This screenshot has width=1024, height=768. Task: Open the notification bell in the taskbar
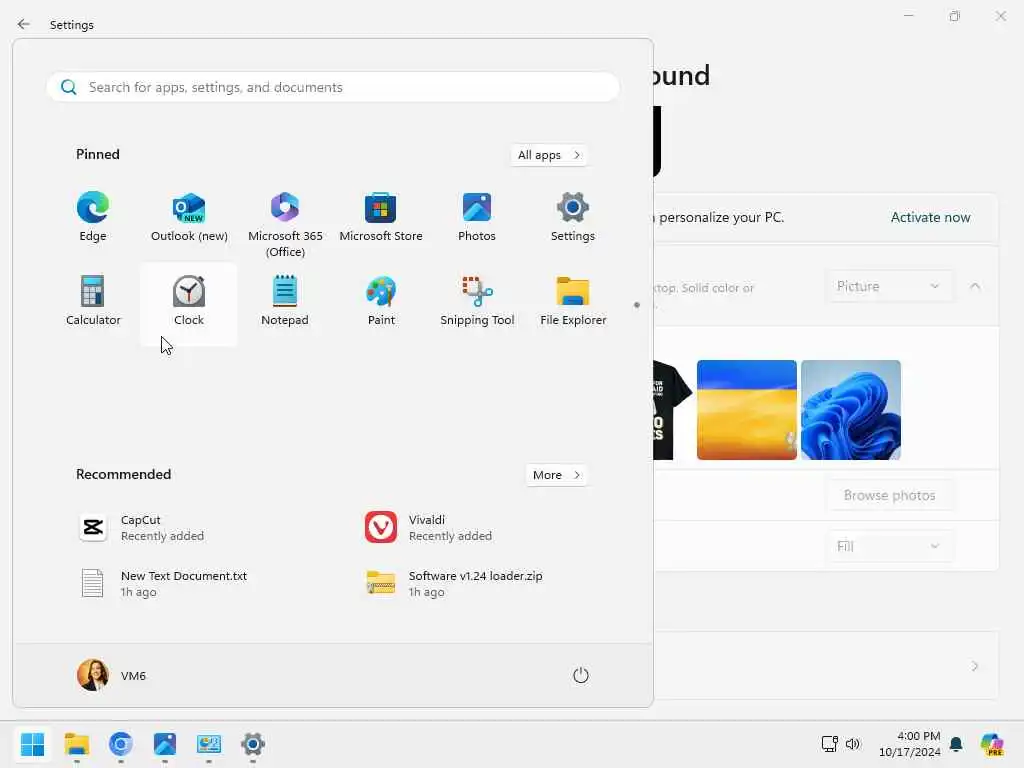tap(956, 744)
